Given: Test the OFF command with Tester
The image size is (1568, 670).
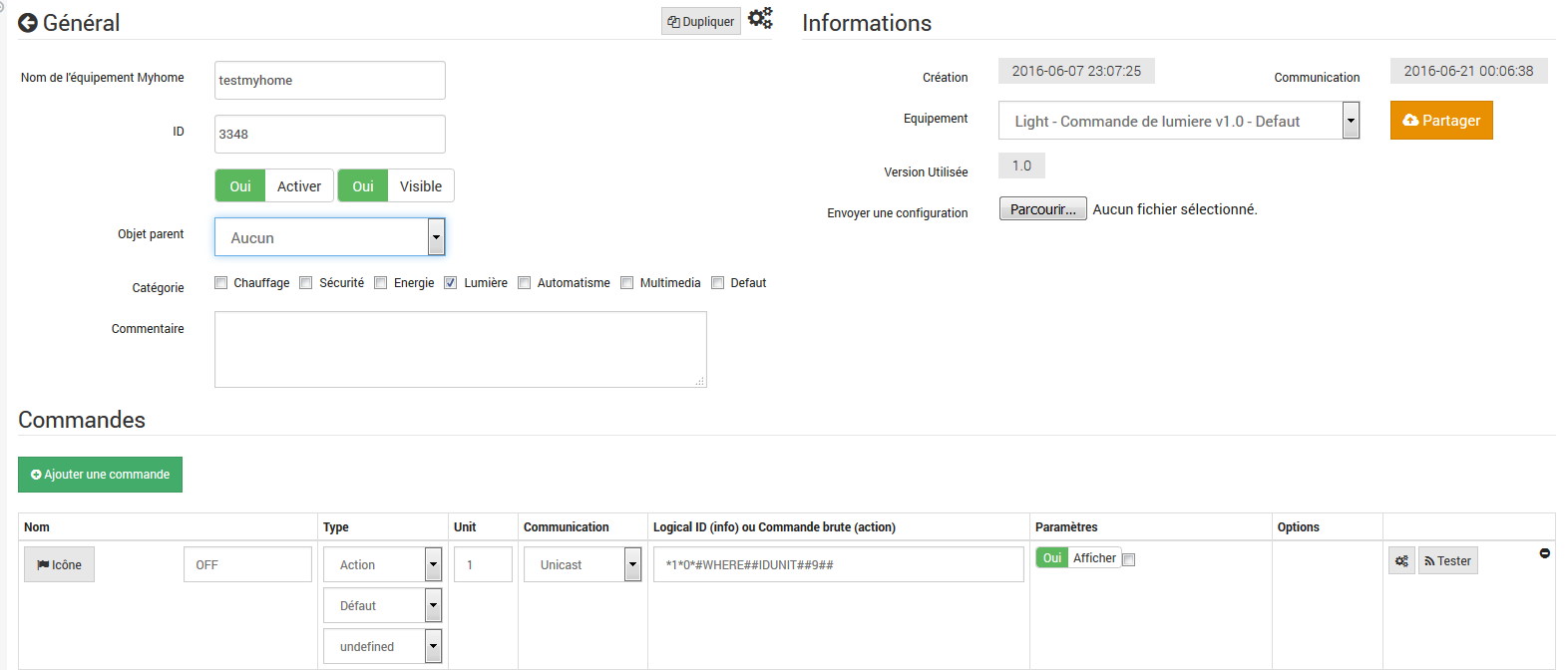Looking at the screenshot, I should tap(1448, 561).
